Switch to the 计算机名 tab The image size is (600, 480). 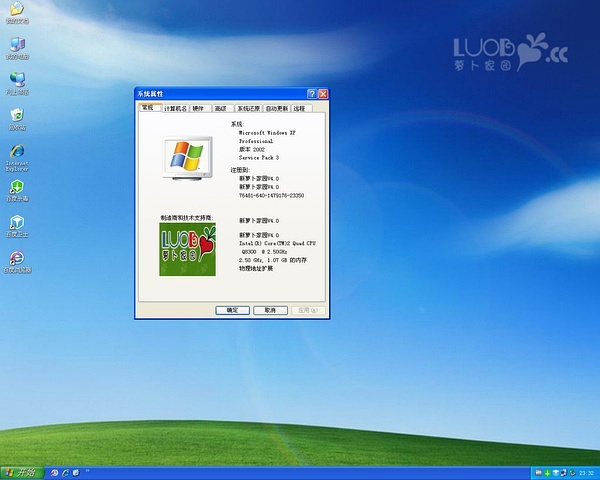[x=175, y=108]
